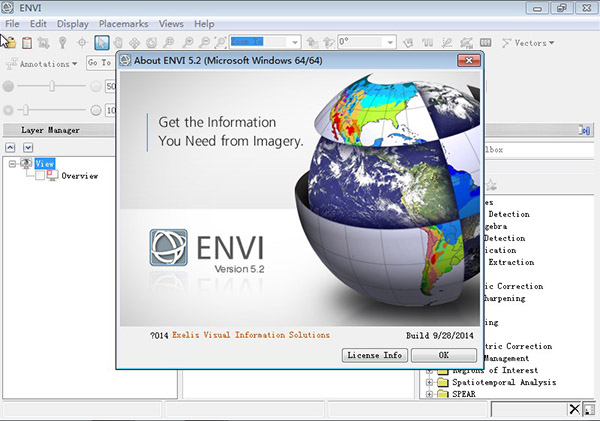Click the Go To input field

(101, 63)
